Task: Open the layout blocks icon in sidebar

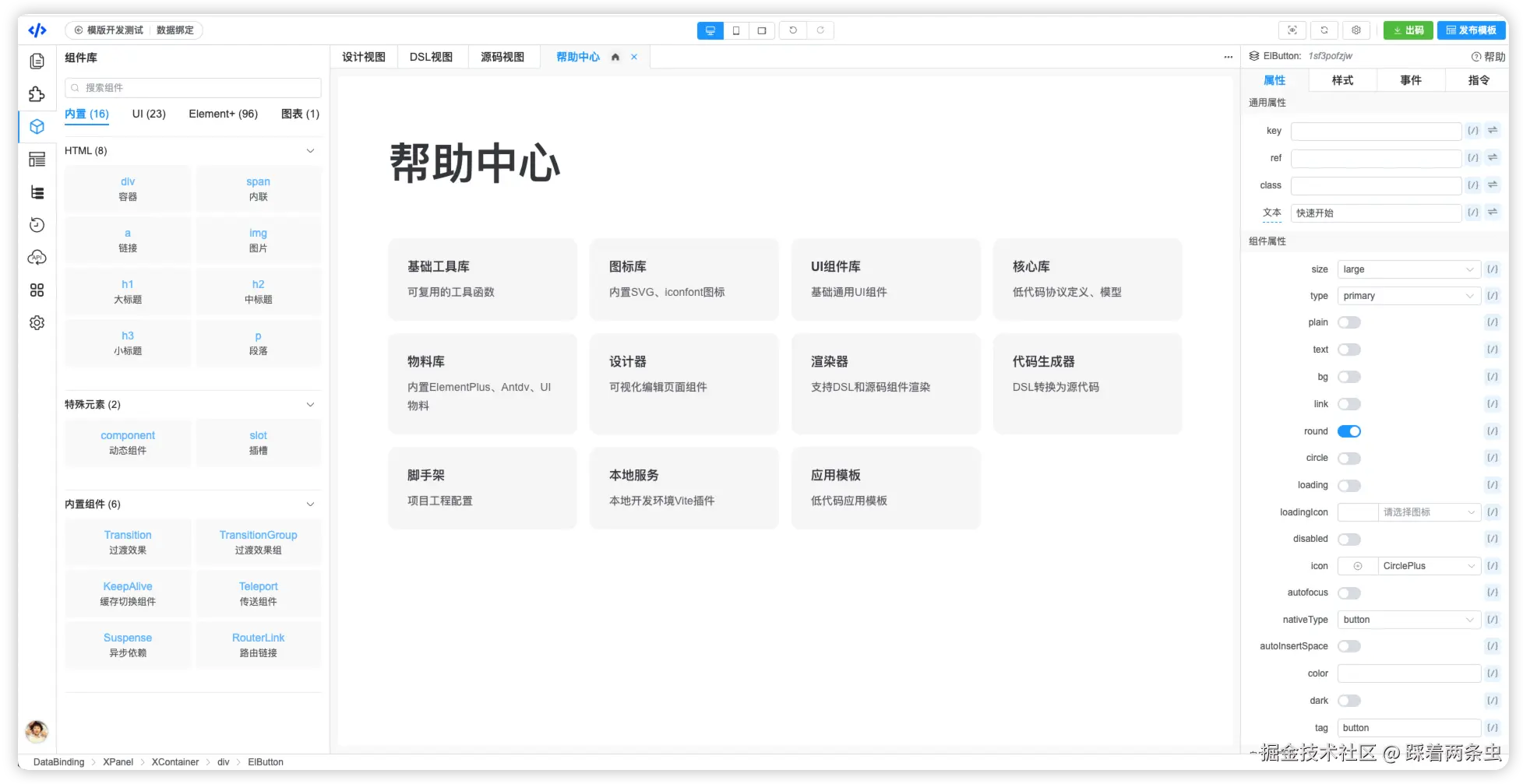Action: click(37, 160)
